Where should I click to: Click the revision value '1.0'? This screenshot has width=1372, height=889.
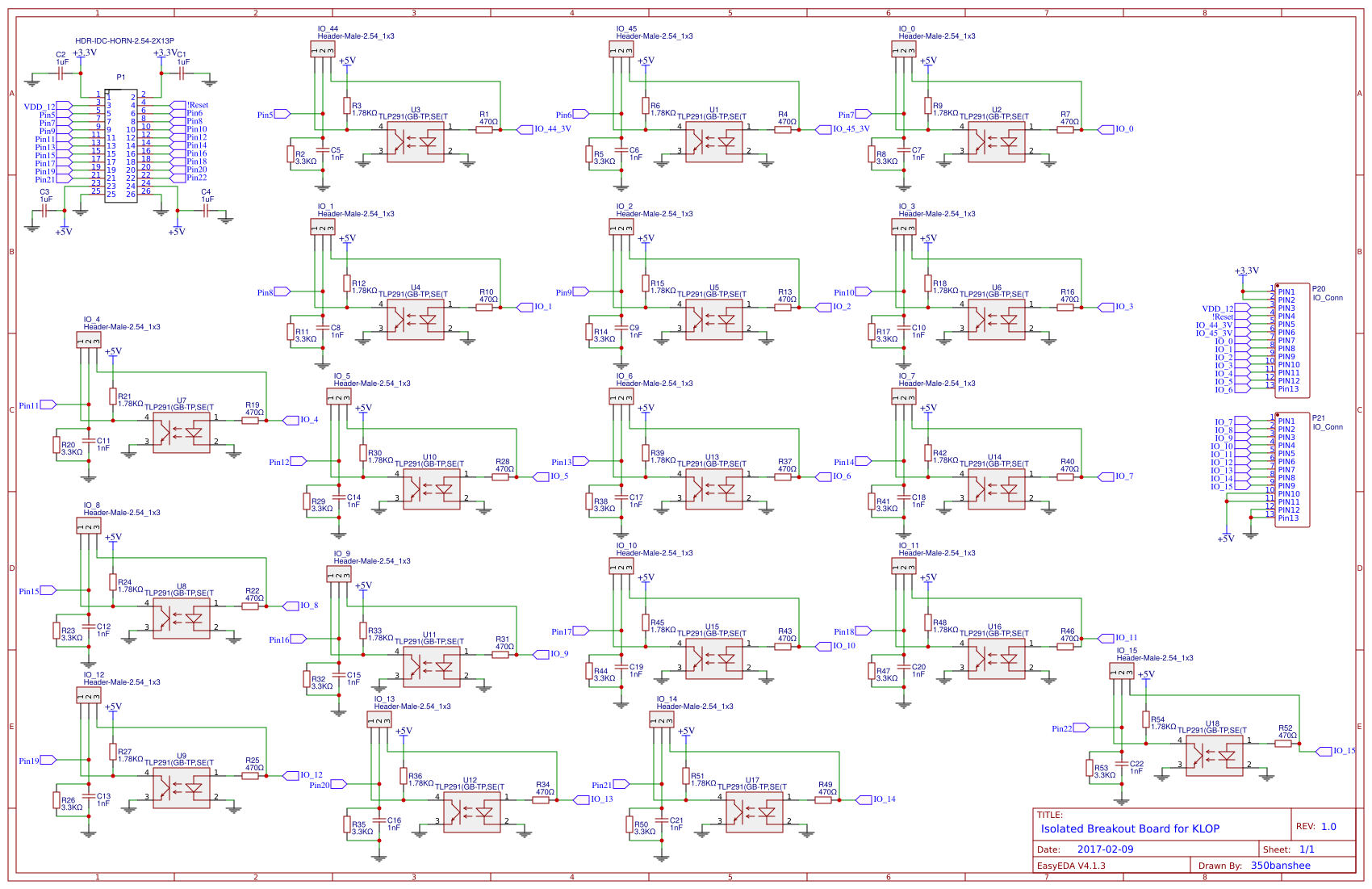1328,827
